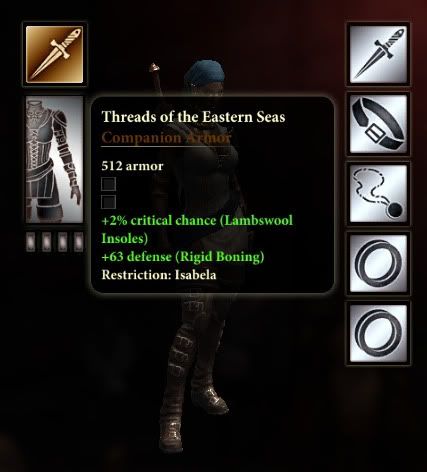Select rightmost armor upgrade slot under armor

[x=79, y=242]
